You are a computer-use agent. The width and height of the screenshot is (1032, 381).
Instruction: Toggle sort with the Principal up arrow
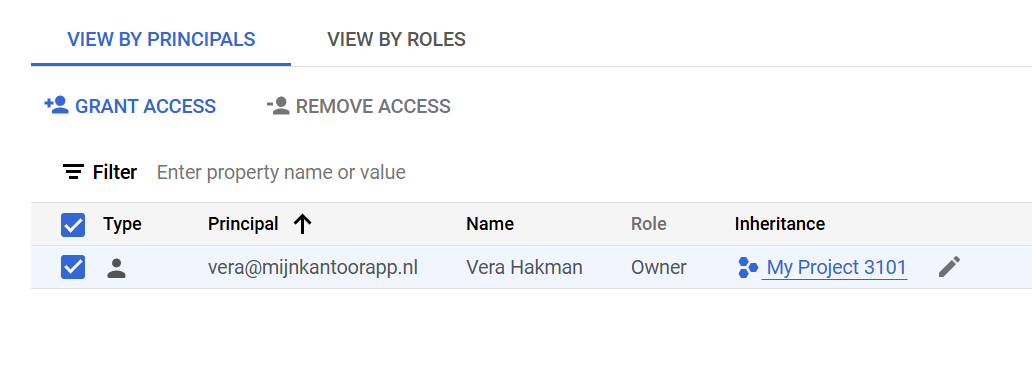coord(302,224)
